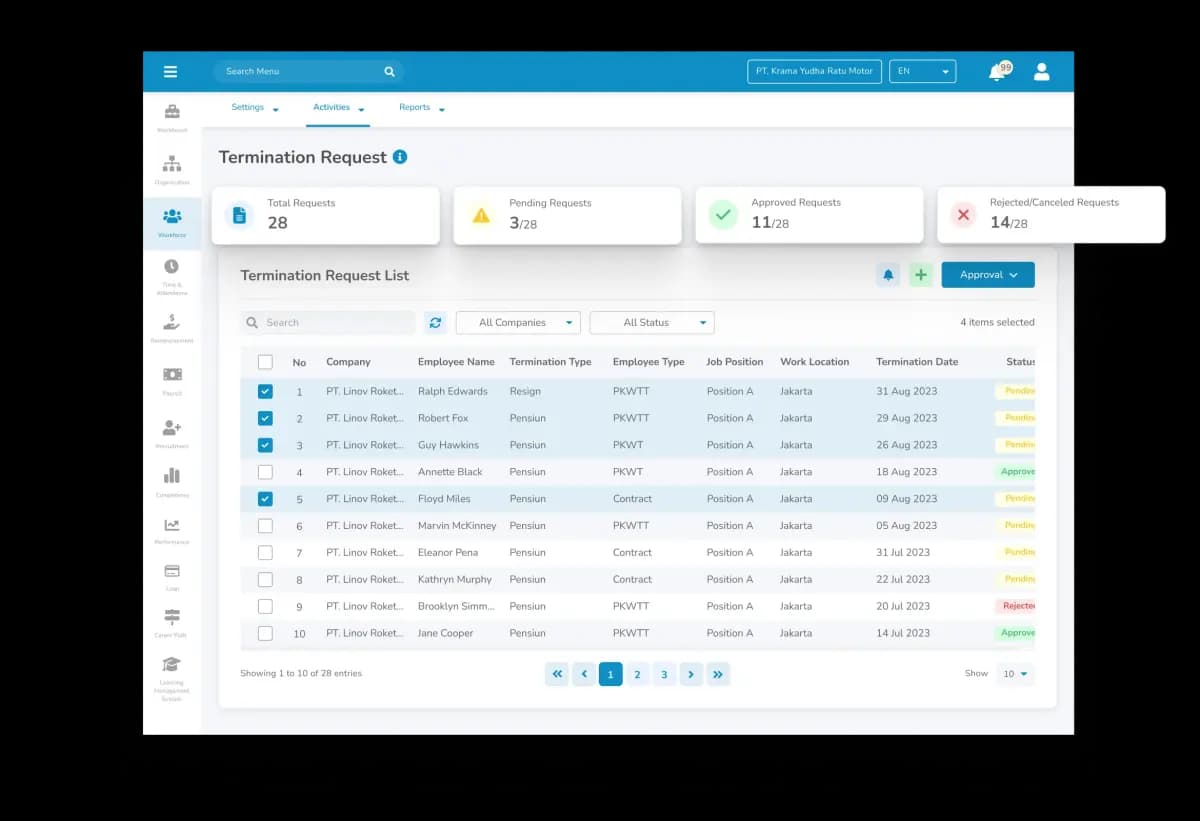Click the refresh icon beside Search field
Viewport: 1200px width, 821px height.
point(435,322)
